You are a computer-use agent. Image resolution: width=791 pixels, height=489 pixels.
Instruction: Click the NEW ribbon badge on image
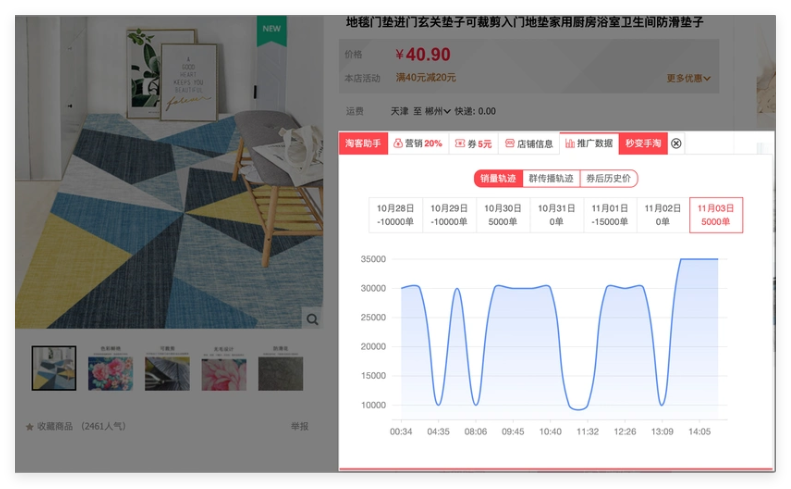point(272,30)
